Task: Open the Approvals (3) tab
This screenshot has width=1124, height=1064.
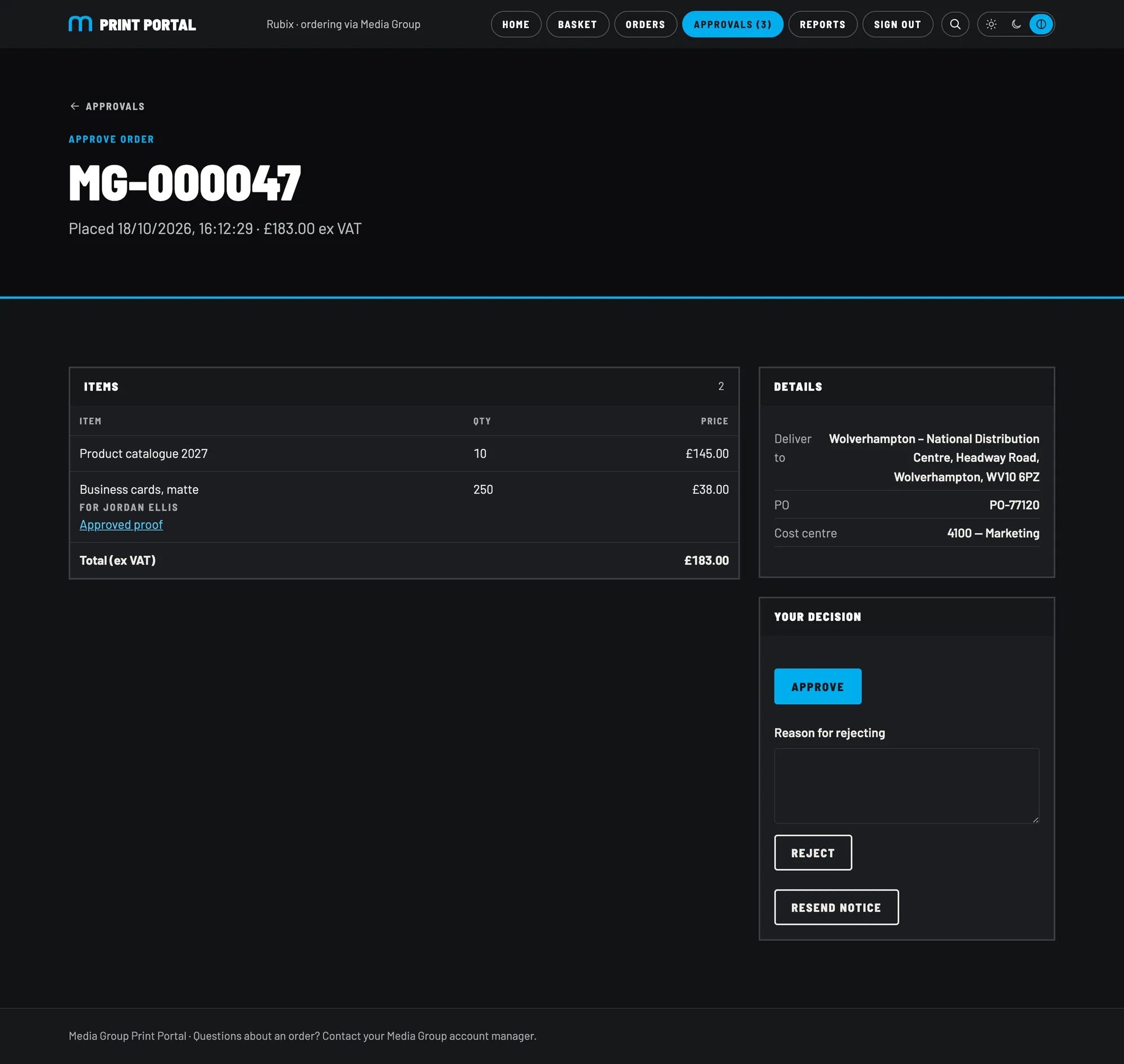Action: tap(732, 24)
